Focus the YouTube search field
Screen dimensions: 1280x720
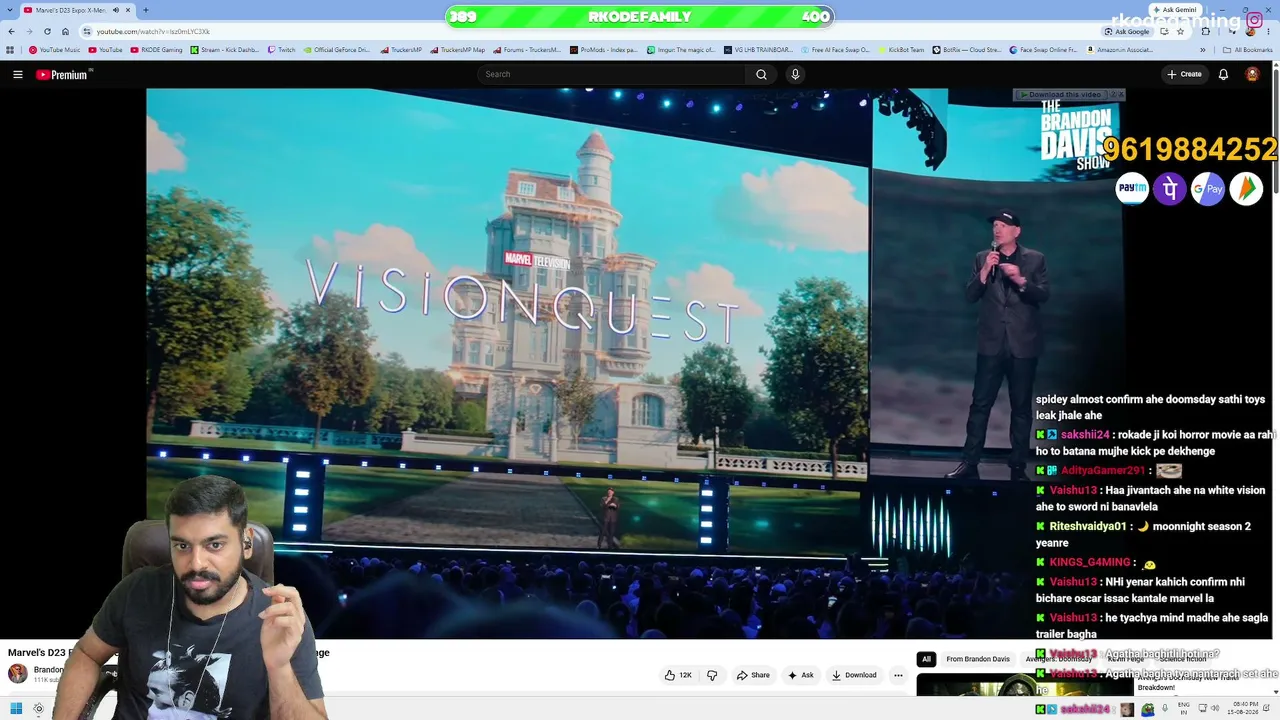[x=611, y=74]
